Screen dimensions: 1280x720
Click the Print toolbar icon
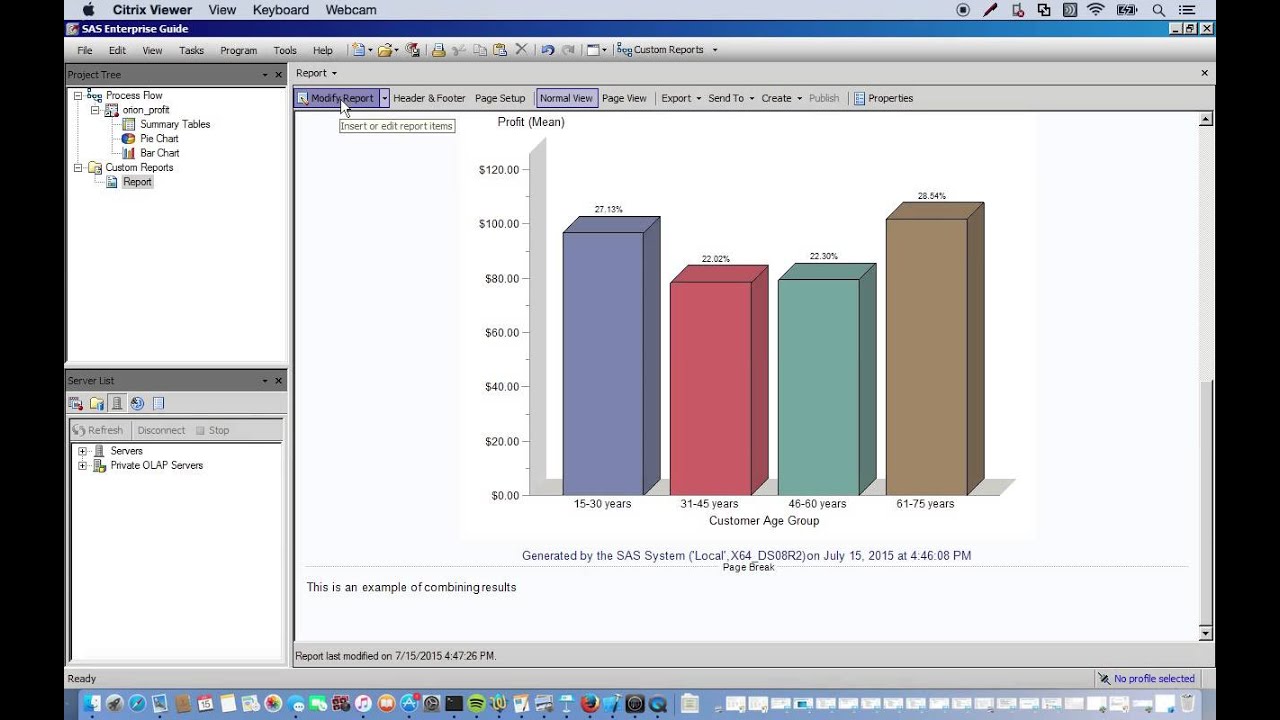(x=438, y=50)
